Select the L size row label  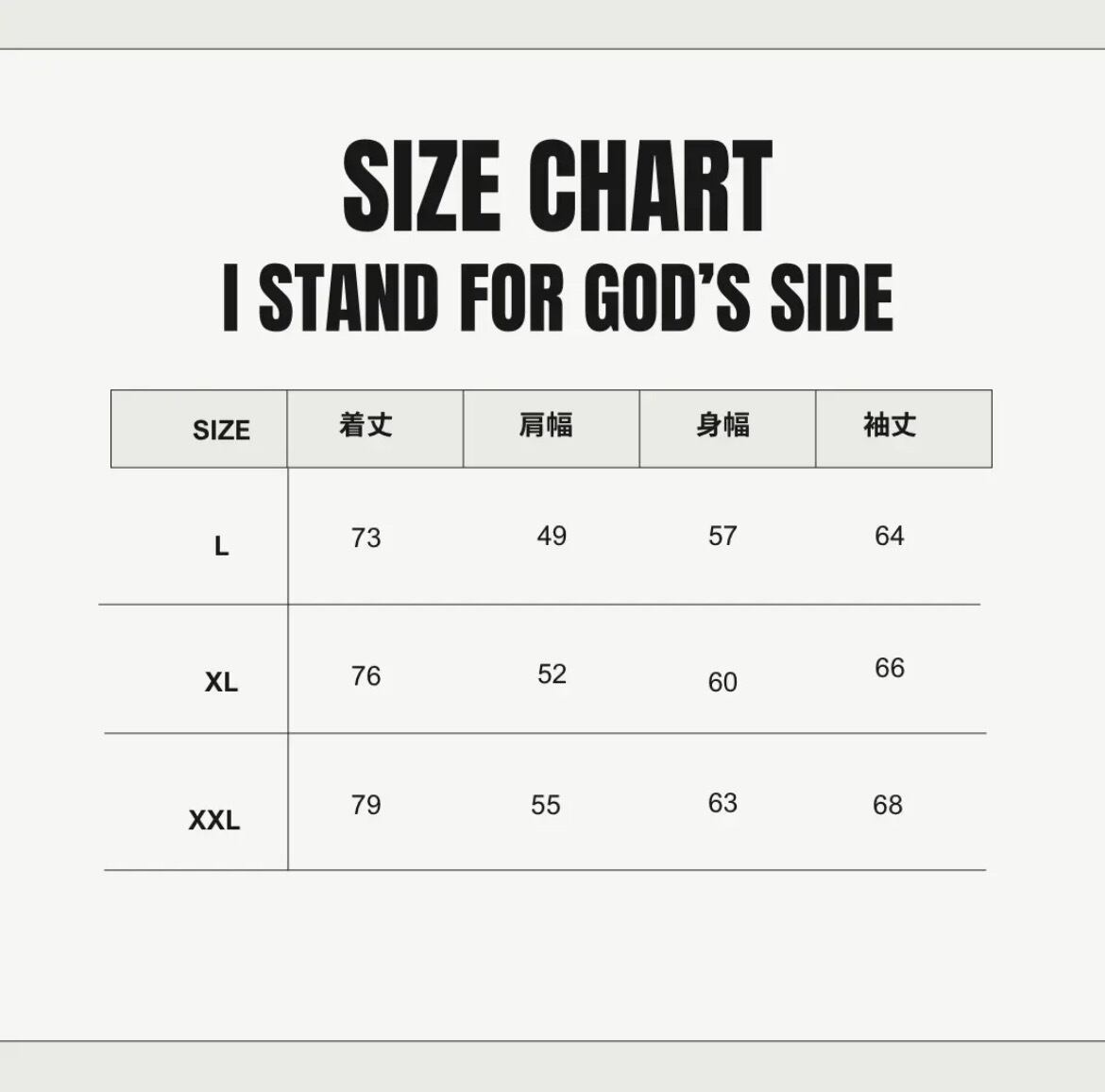(222, 546)
